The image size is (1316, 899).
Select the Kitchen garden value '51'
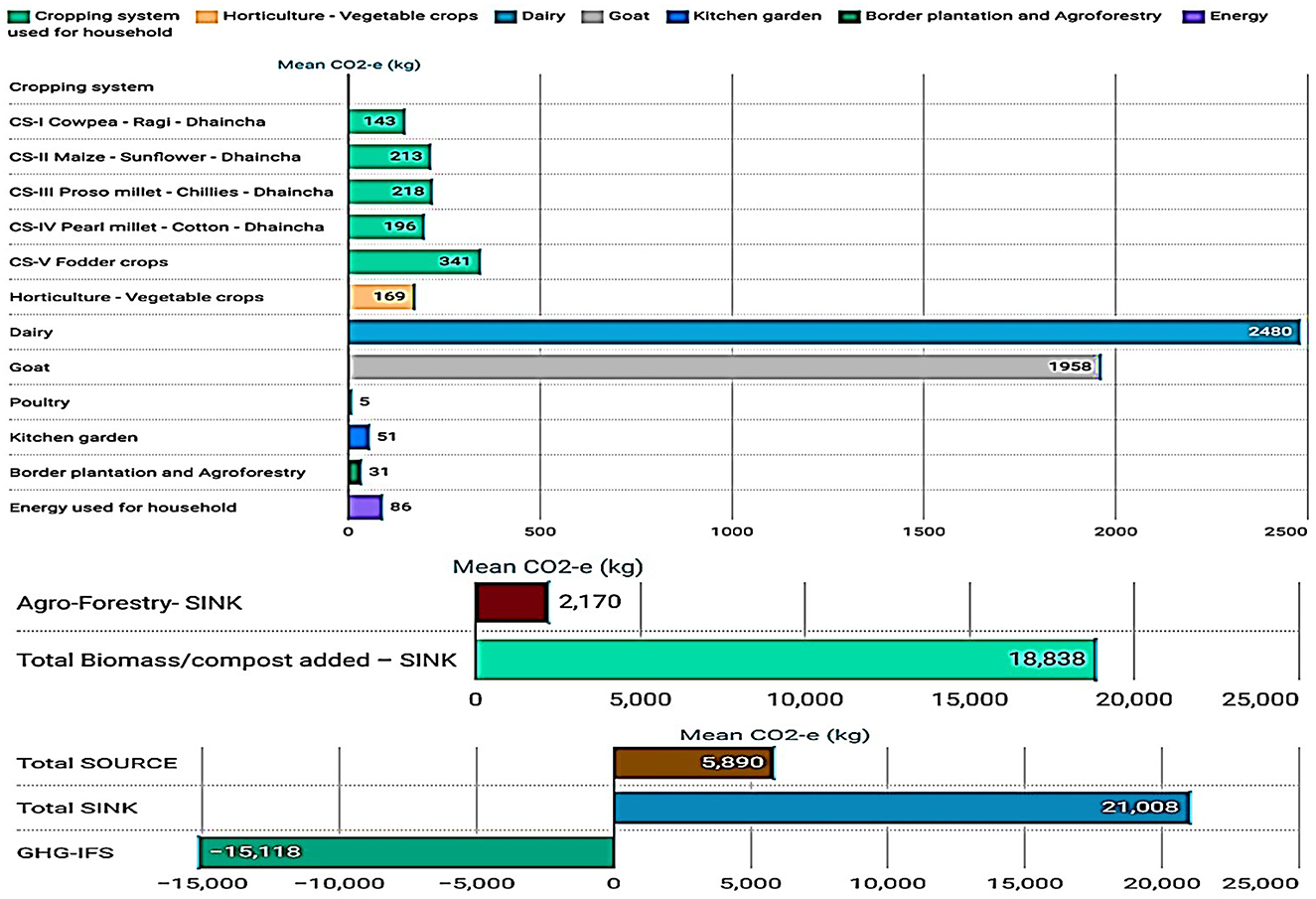point(386,437)
